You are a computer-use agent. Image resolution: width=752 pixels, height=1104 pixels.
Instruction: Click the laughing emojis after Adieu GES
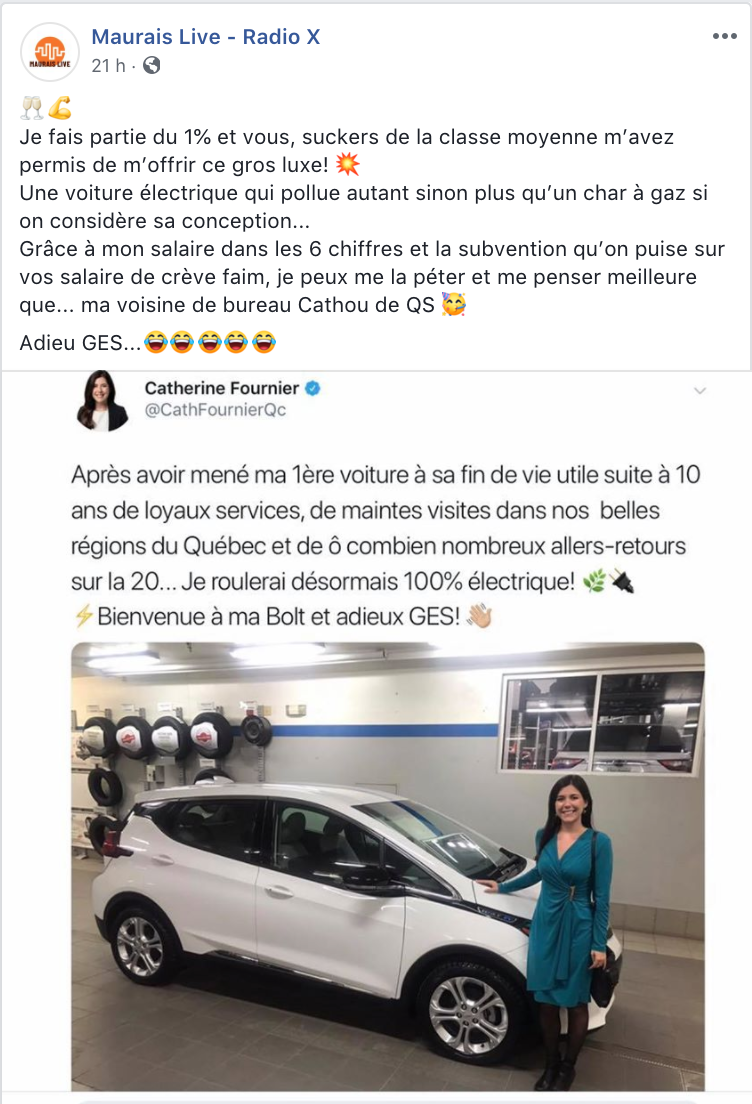pos(210,342)
